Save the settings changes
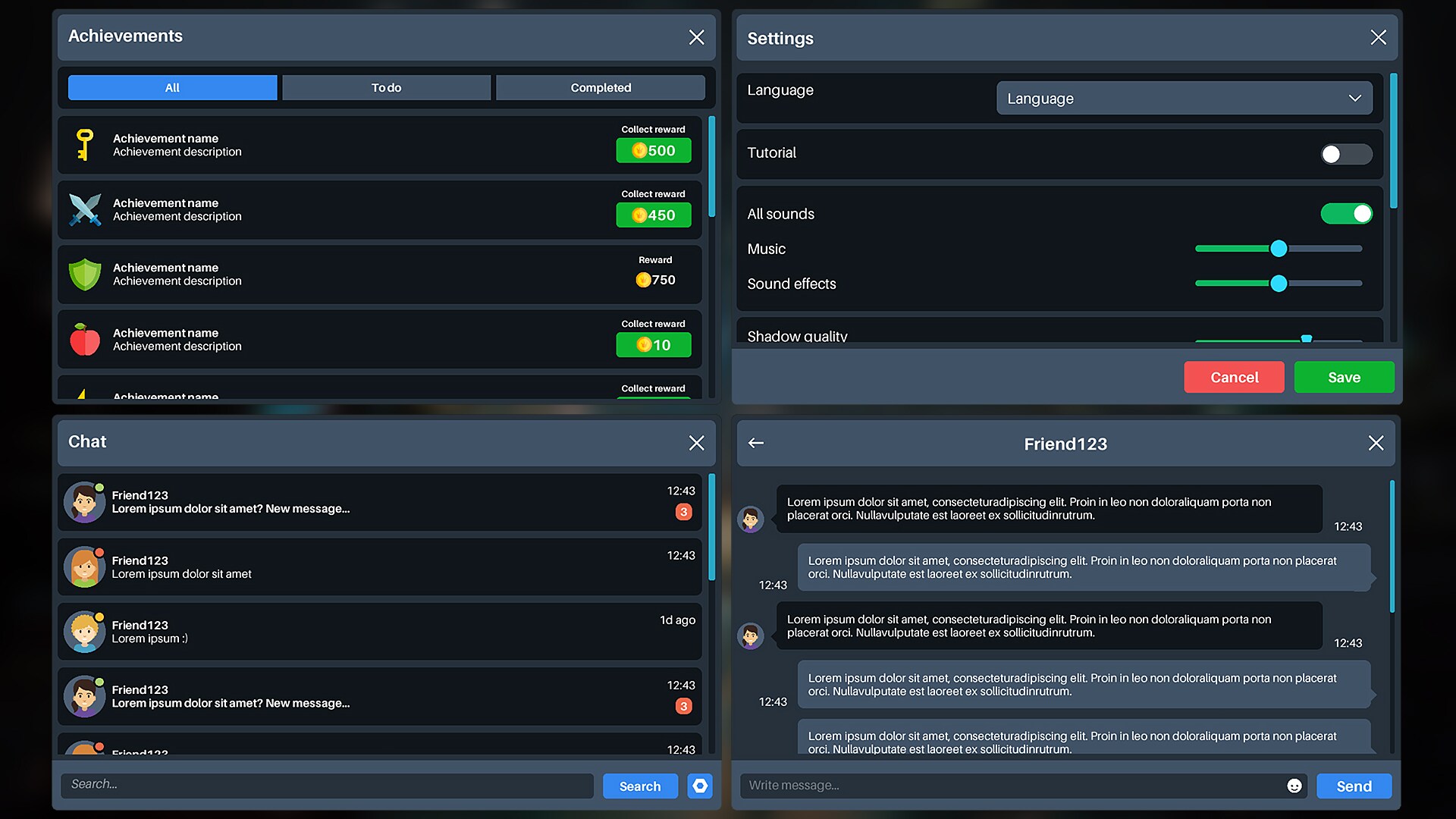This screenshot has height=819, width=1456. coord(1343,377)
